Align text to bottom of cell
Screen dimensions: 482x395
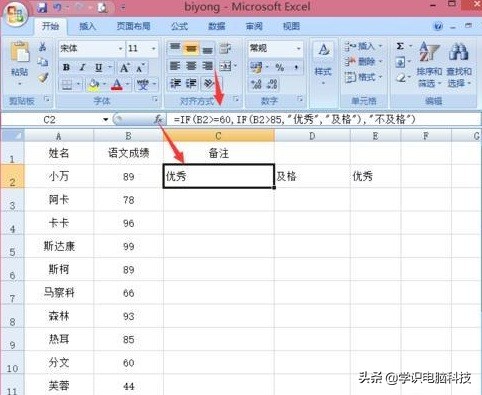pos(207,49)
